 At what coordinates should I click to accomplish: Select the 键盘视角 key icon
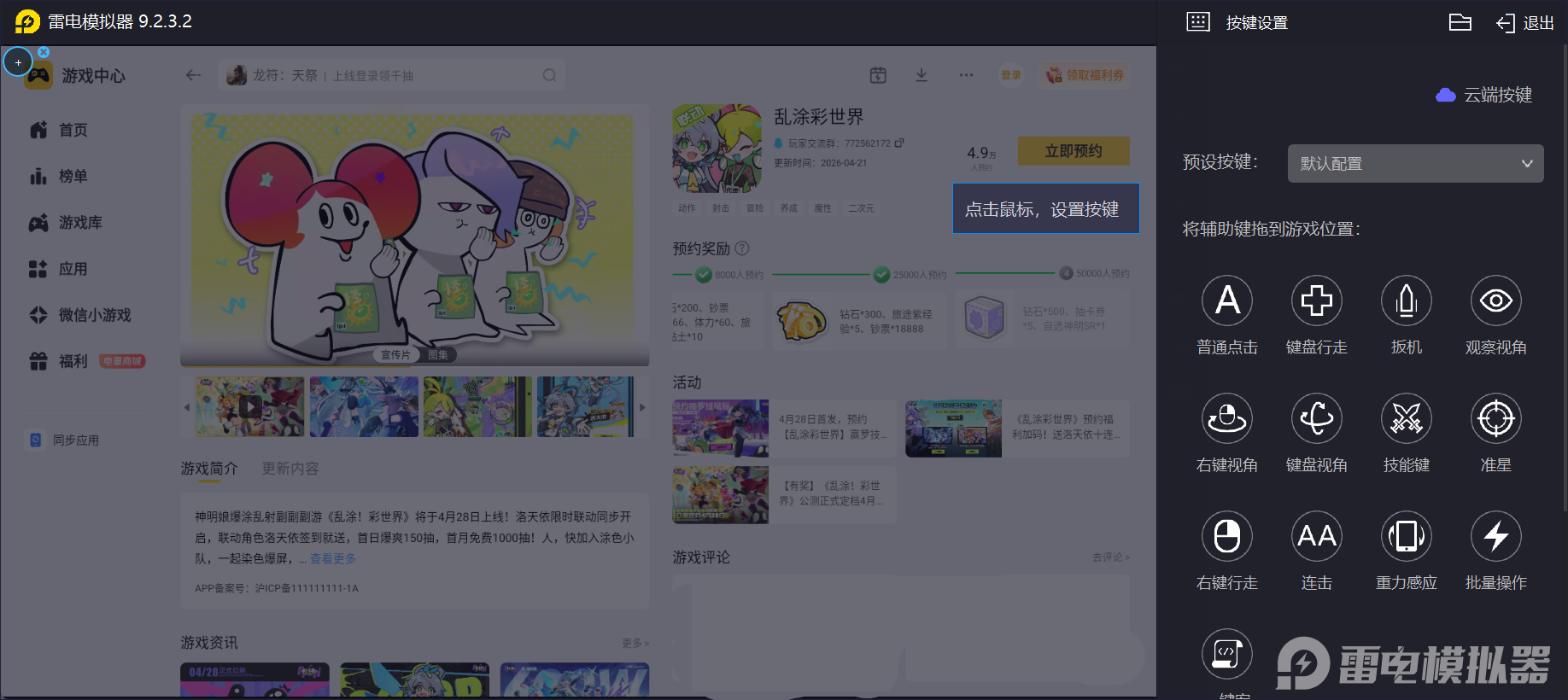(x=1317, y=418)
